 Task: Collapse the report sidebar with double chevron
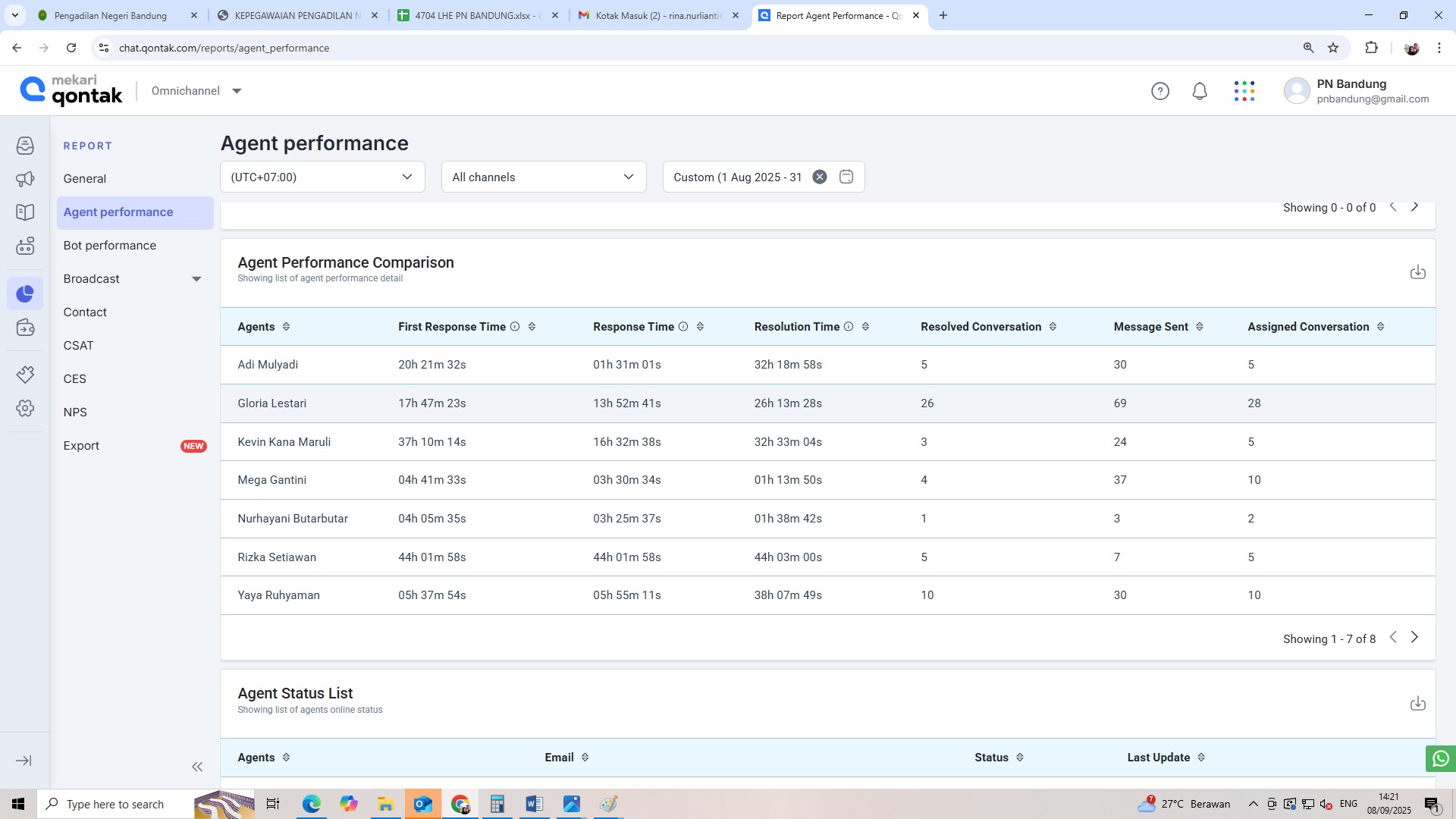point(197,767)
